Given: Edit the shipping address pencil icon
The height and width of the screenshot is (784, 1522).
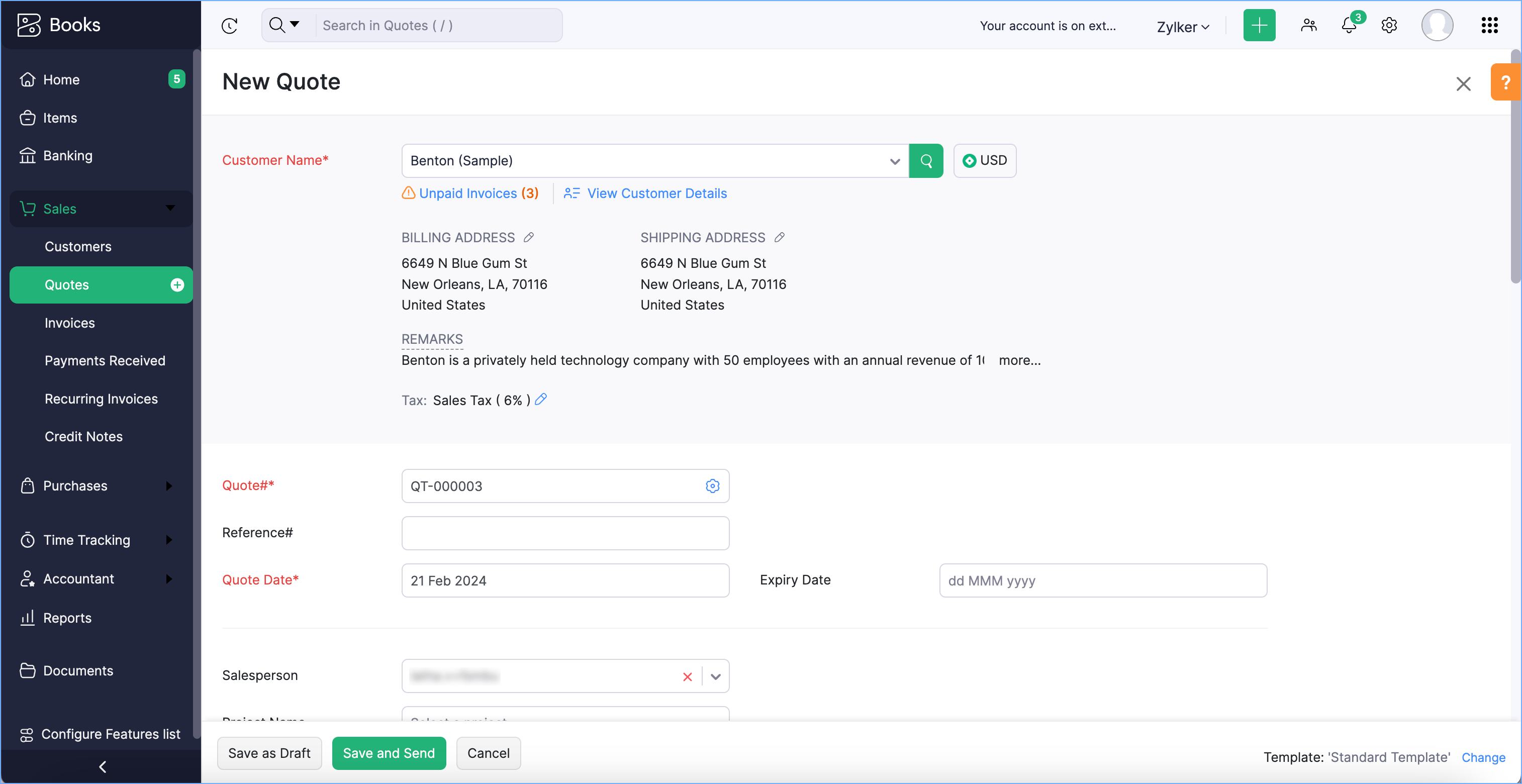Looking at the screenshot, I should pos(779,238).
